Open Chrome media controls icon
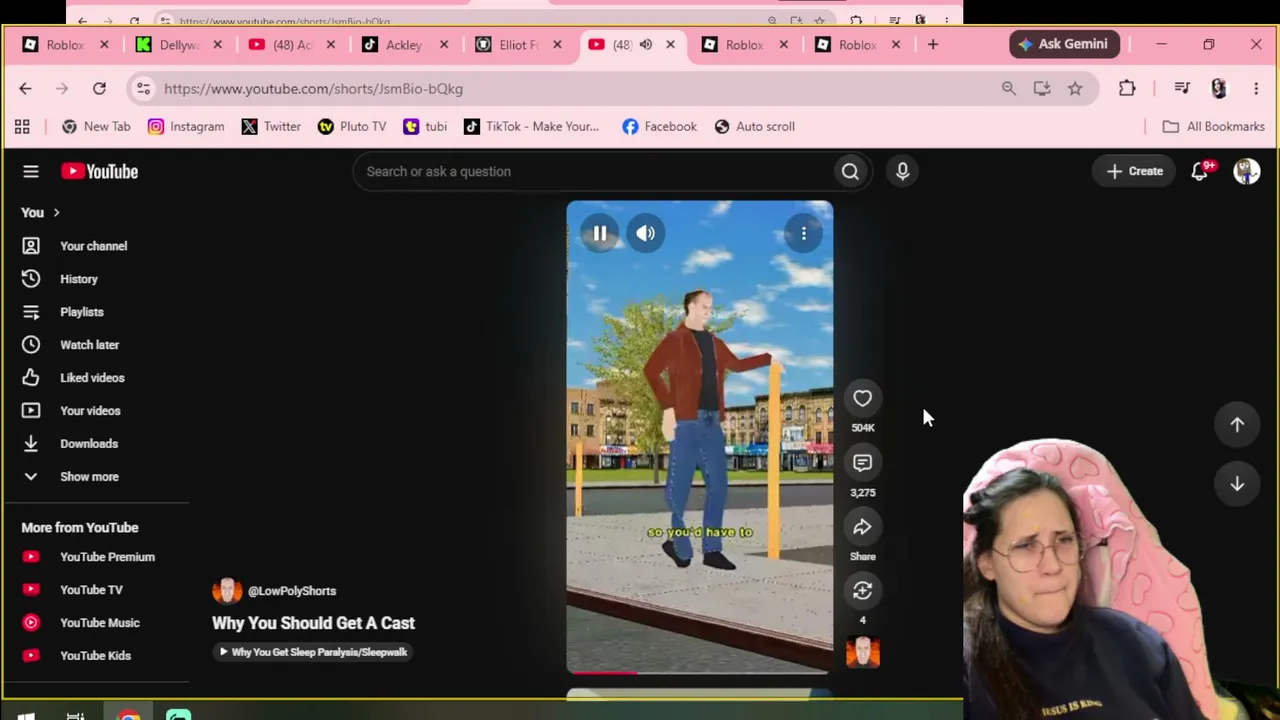Screen dimensions: 1280x720 (x=1182, y=89)
